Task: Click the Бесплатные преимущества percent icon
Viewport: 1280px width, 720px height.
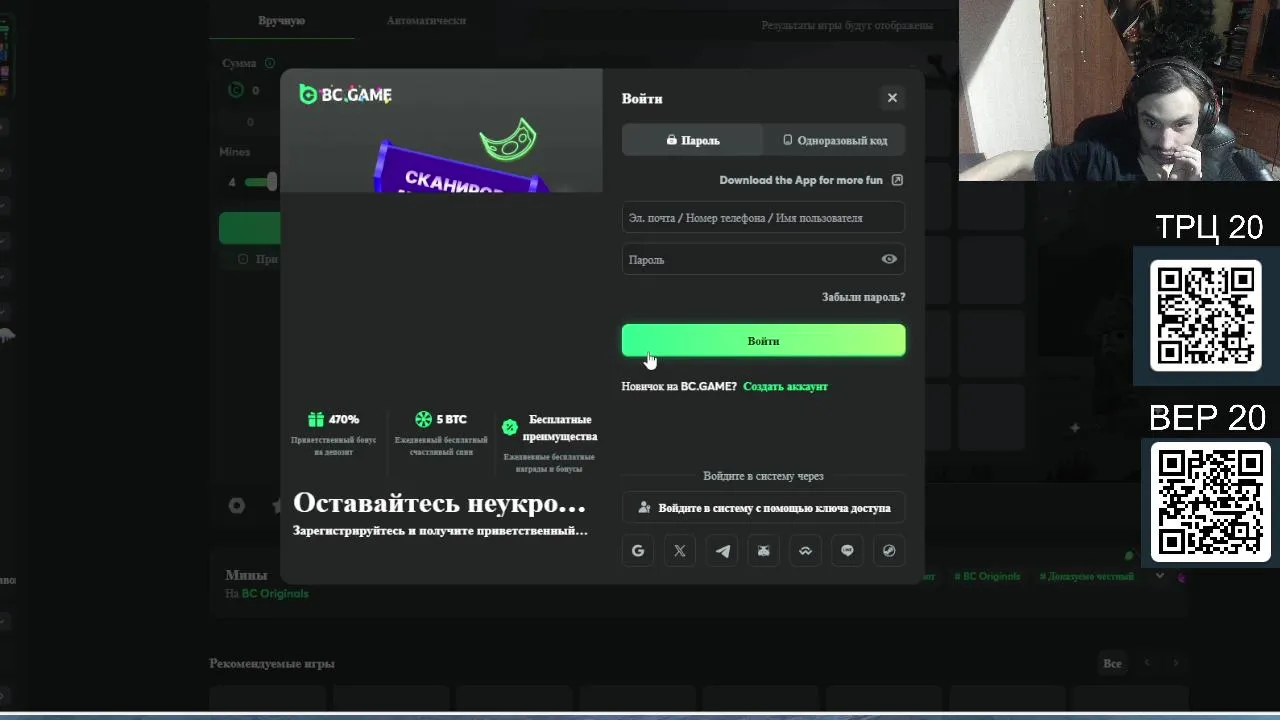Action: point(510,427)
